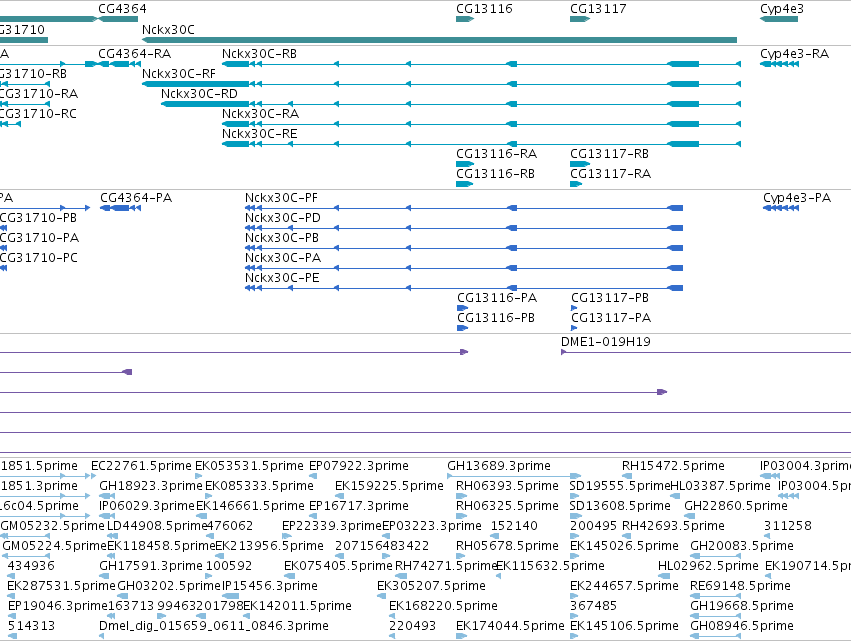Open EST label GH22860.5prime
This screenshot has width=851, height=641.
pos(736,506)
